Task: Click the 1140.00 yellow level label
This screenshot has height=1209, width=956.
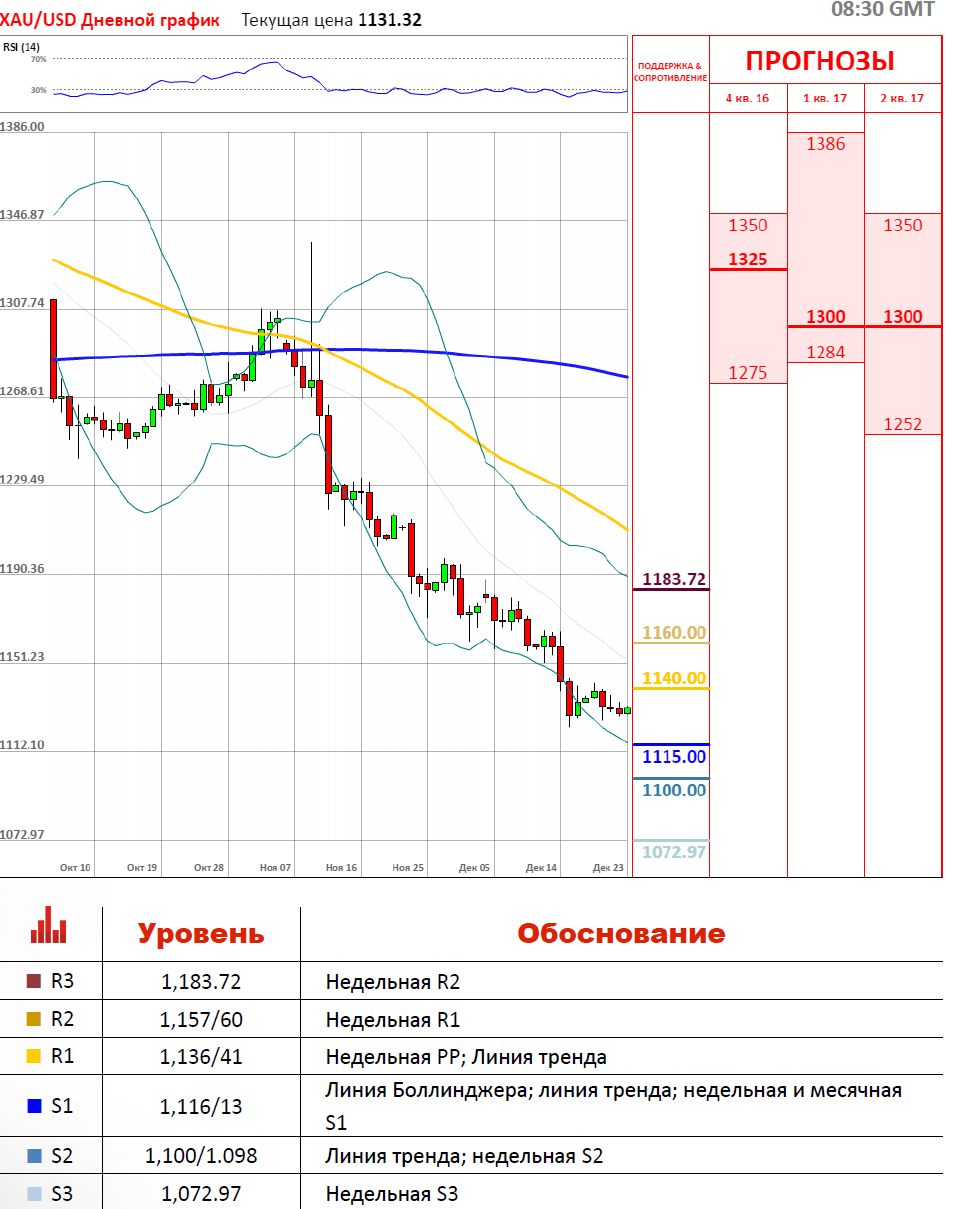Action: [673, 678]
